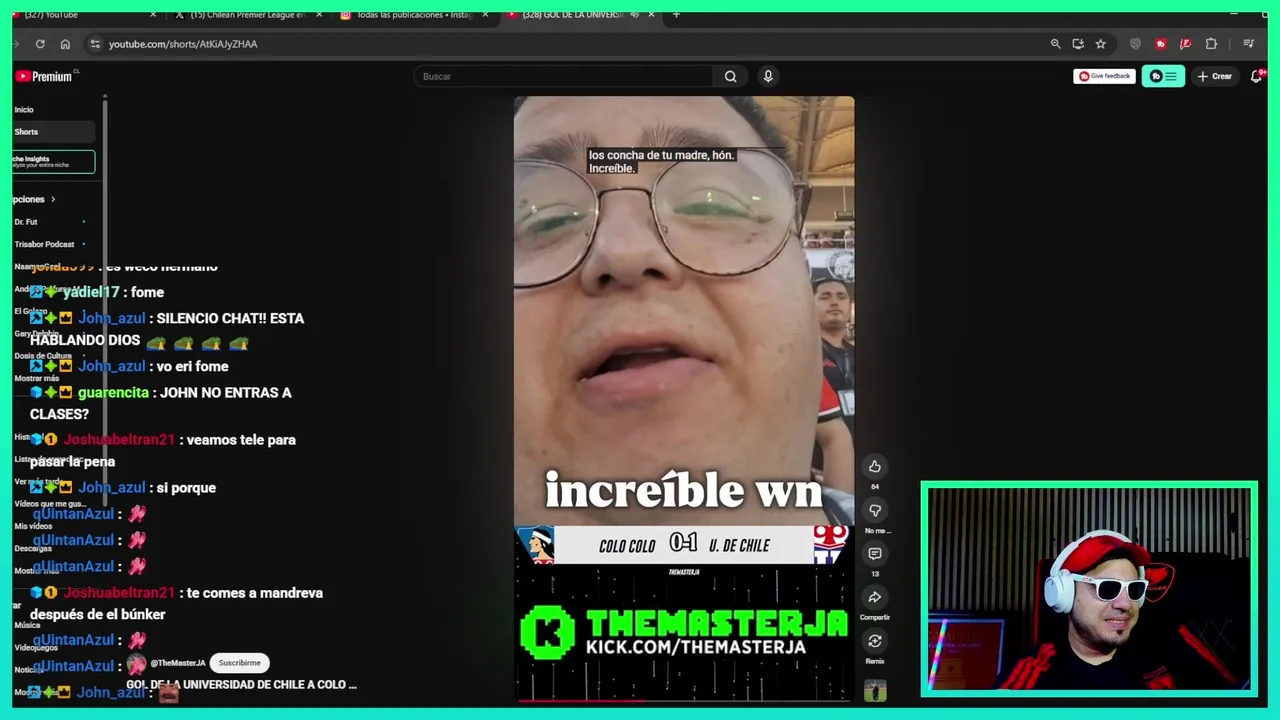Open the TubeBuddy menu button

point(1163,76)
